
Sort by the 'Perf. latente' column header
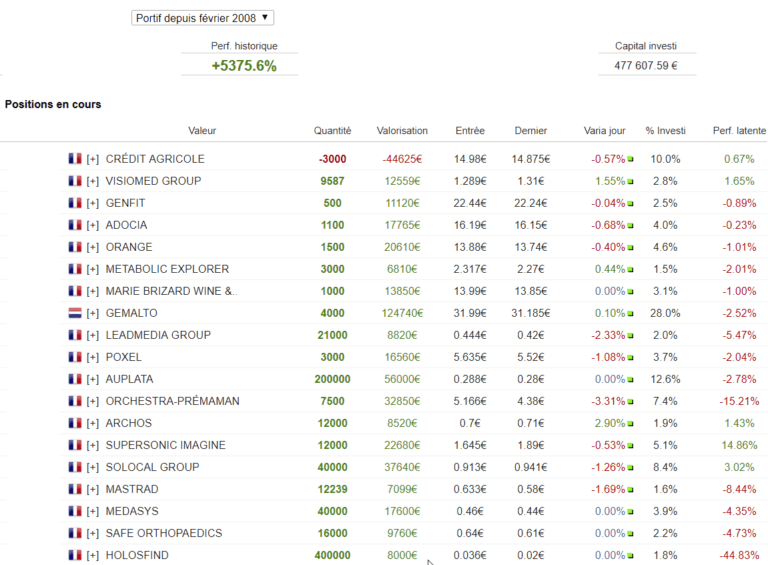click(x=739, y=130)
